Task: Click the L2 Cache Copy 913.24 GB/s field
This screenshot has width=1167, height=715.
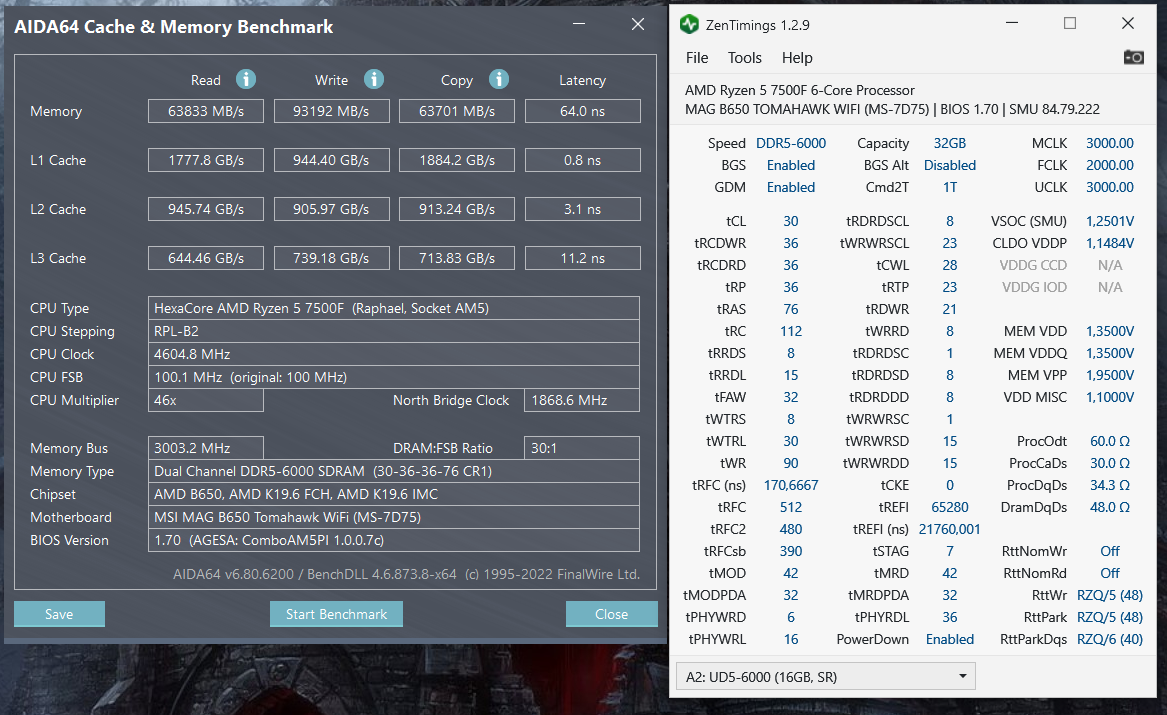Action: click(457, 209)
